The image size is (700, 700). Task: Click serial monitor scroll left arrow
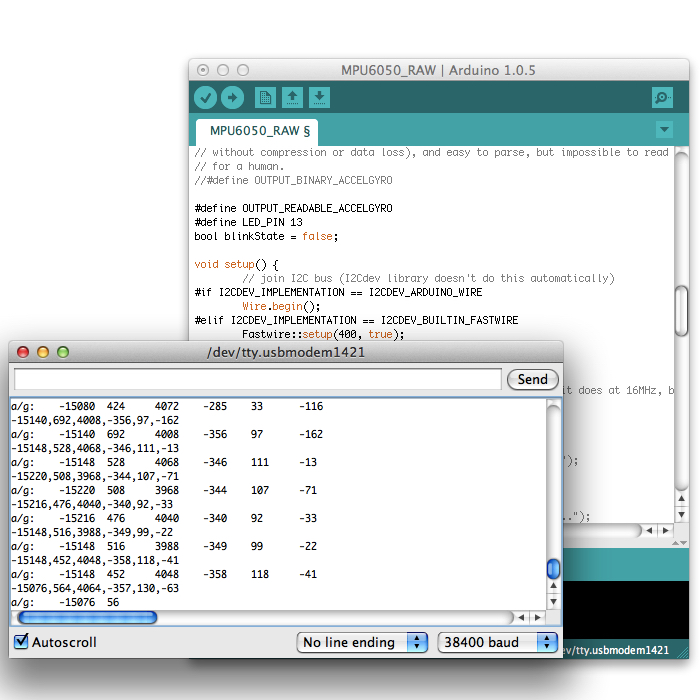point(521,617)
